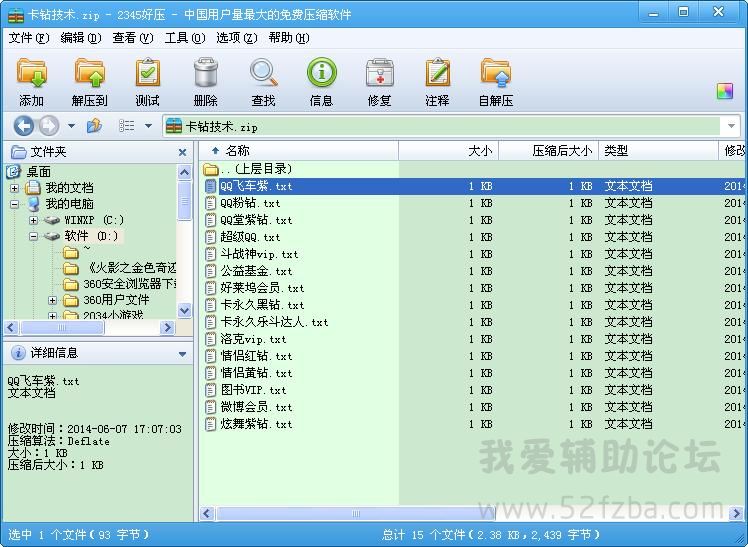The height and width of the screenshot is (547, 748).
Task: Select 我的文档 in the folder tree
Action: coord(69,188)
